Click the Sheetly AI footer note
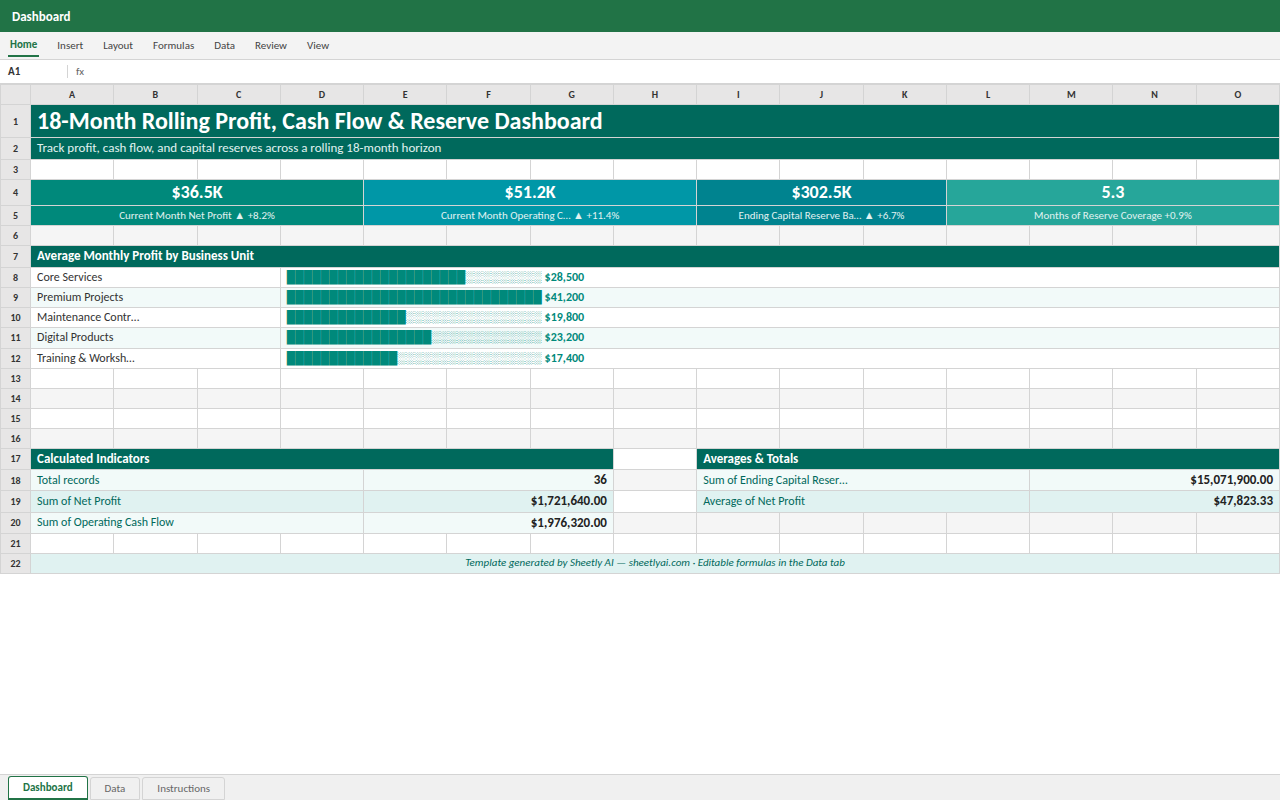The image size is (1280, 800). 655,563
